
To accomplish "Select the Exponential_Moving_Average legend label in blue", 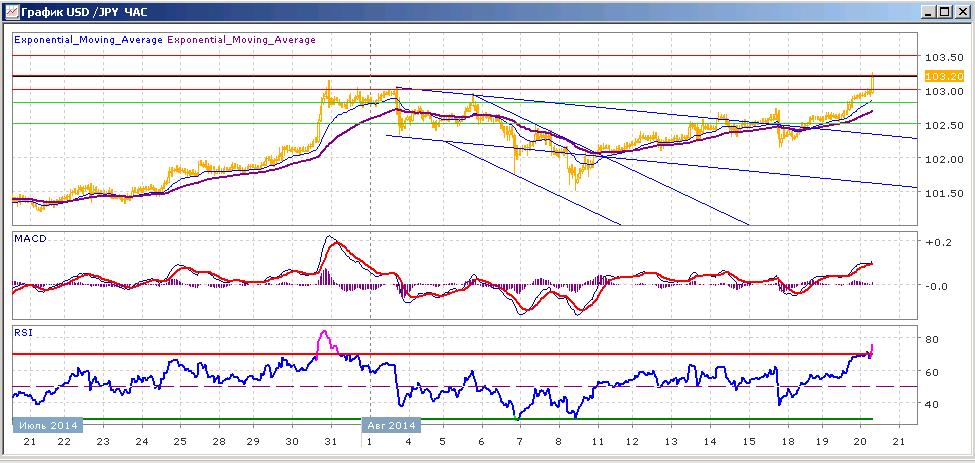I will click(88, 40).
